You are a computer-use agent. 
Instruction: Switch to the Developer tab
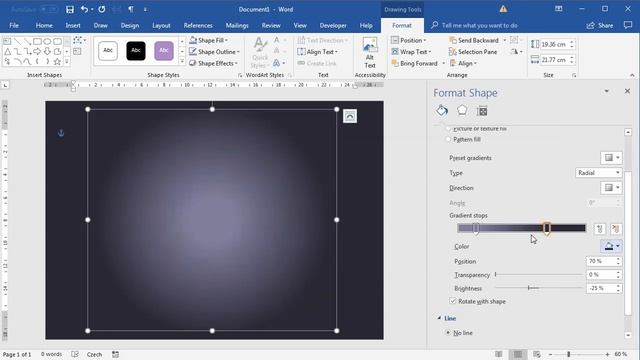(x=333, y=25)
